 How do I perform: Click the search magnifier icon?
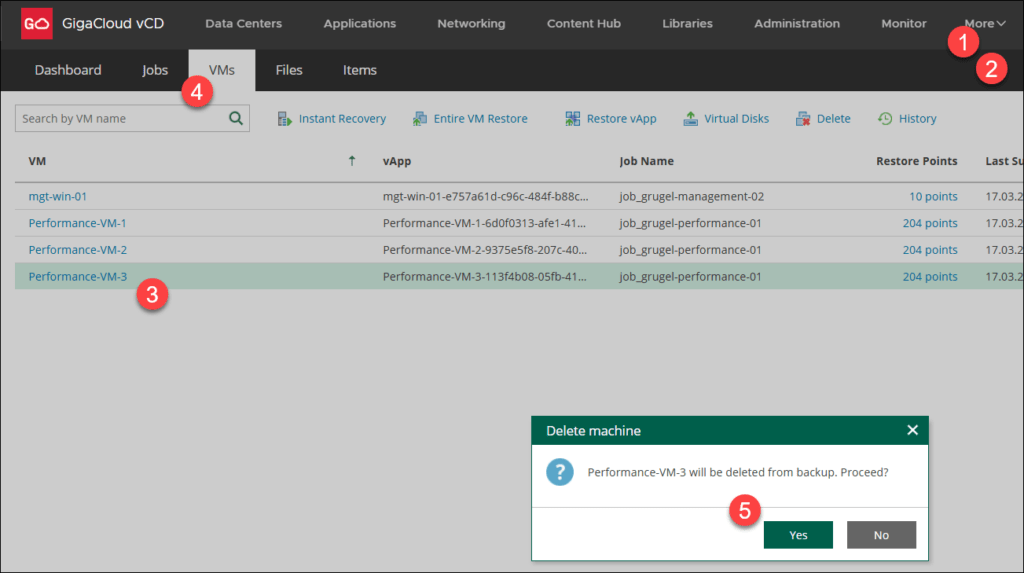[236, 118]
